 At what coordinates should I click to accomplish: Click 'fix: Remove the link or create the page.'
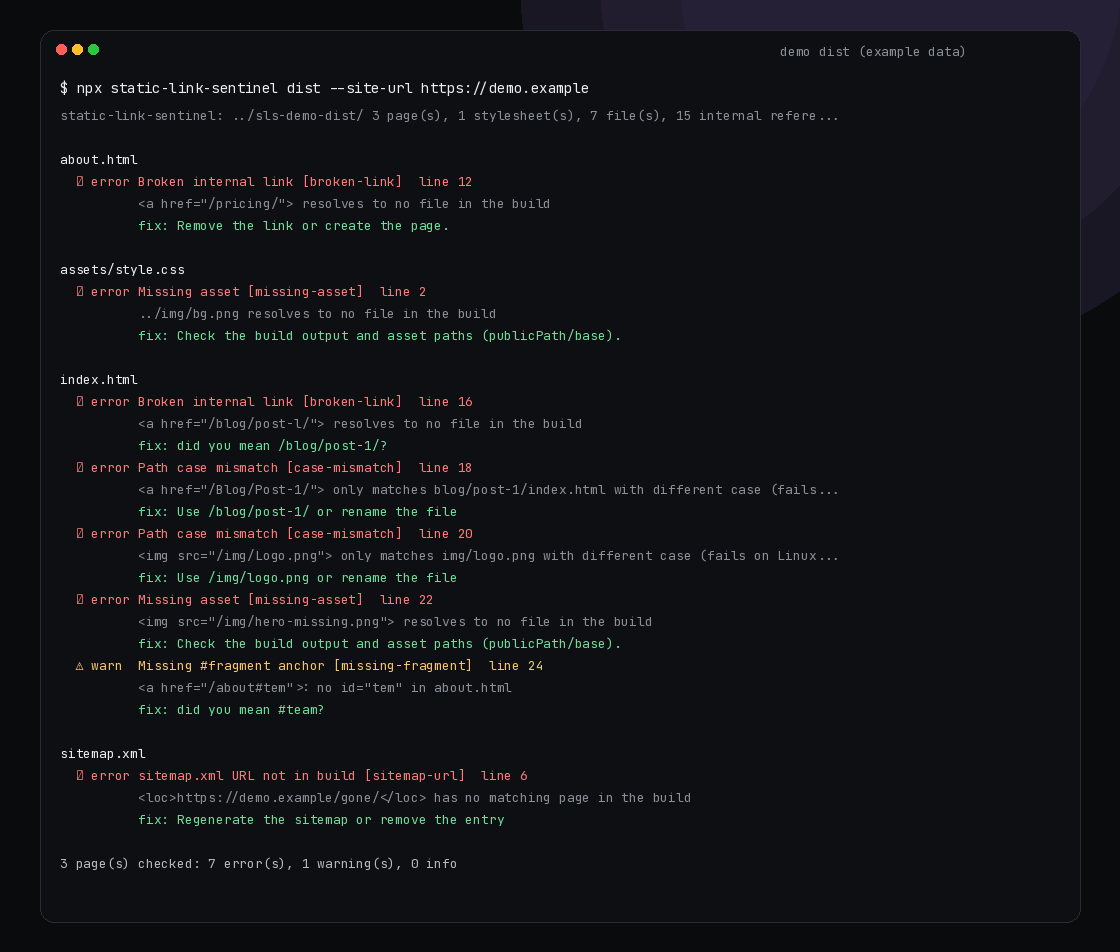click(294, 226)
